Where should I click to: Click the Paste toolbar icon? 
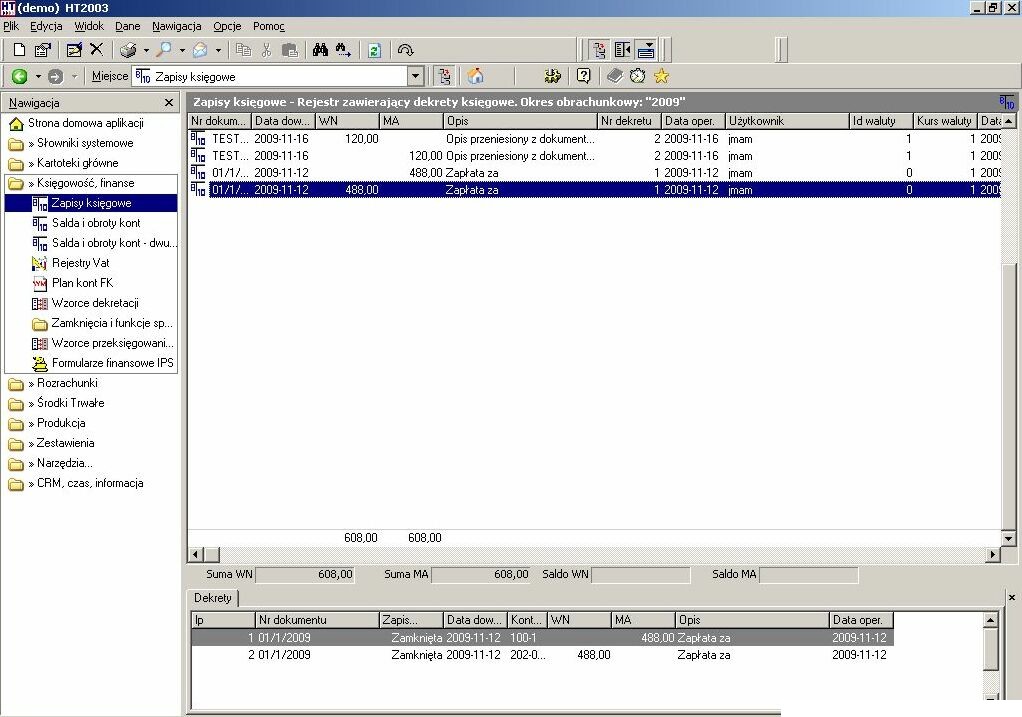289,50
